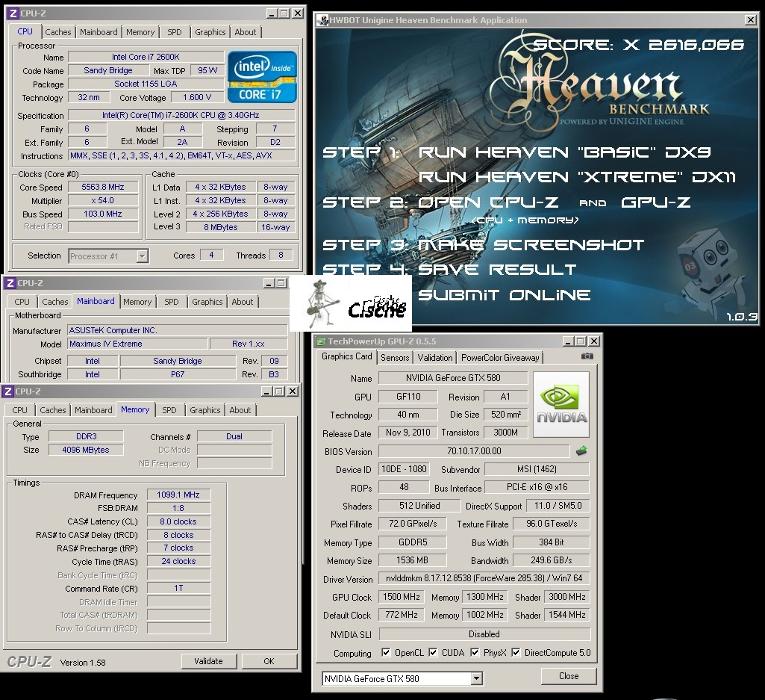
Task: Click the Intel Core i7 logo in CPU-Z
Action: [x=262, y=76]
